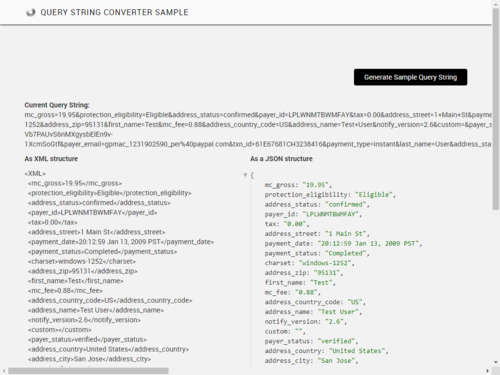This screenshot has height=375, width=500.
Task: Click the opening <XML> tag line
Action: 35,174
